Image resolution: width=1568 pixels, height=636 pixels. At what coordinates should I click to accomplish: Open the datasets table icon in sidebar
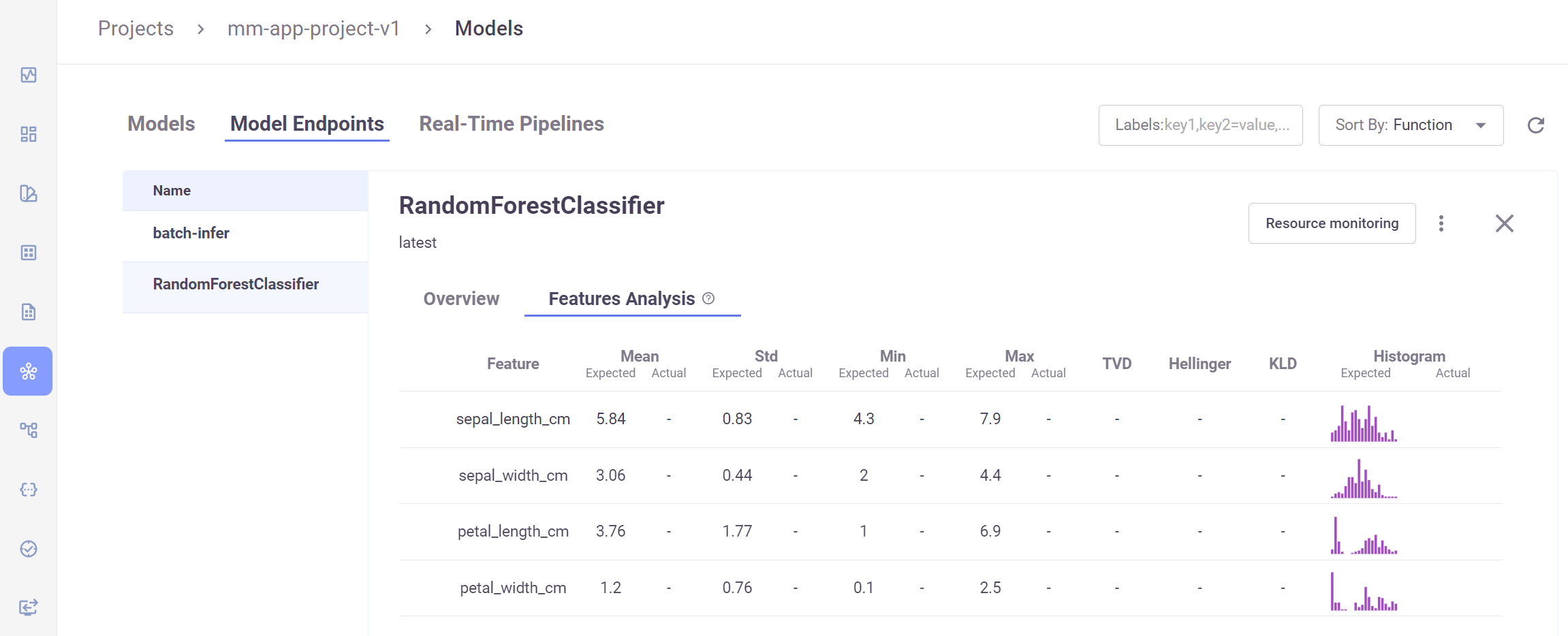(x=29, y=253)
